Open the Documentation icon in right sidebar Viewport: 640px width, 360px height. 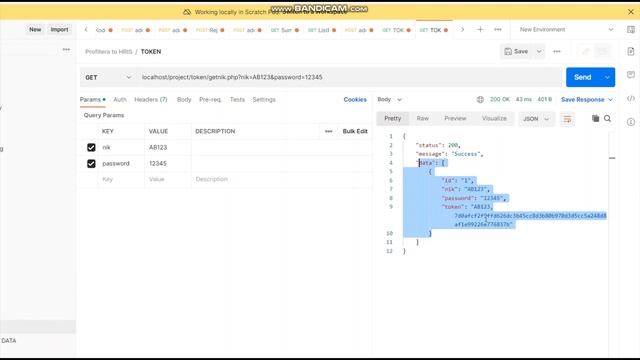tap(631, 51)
